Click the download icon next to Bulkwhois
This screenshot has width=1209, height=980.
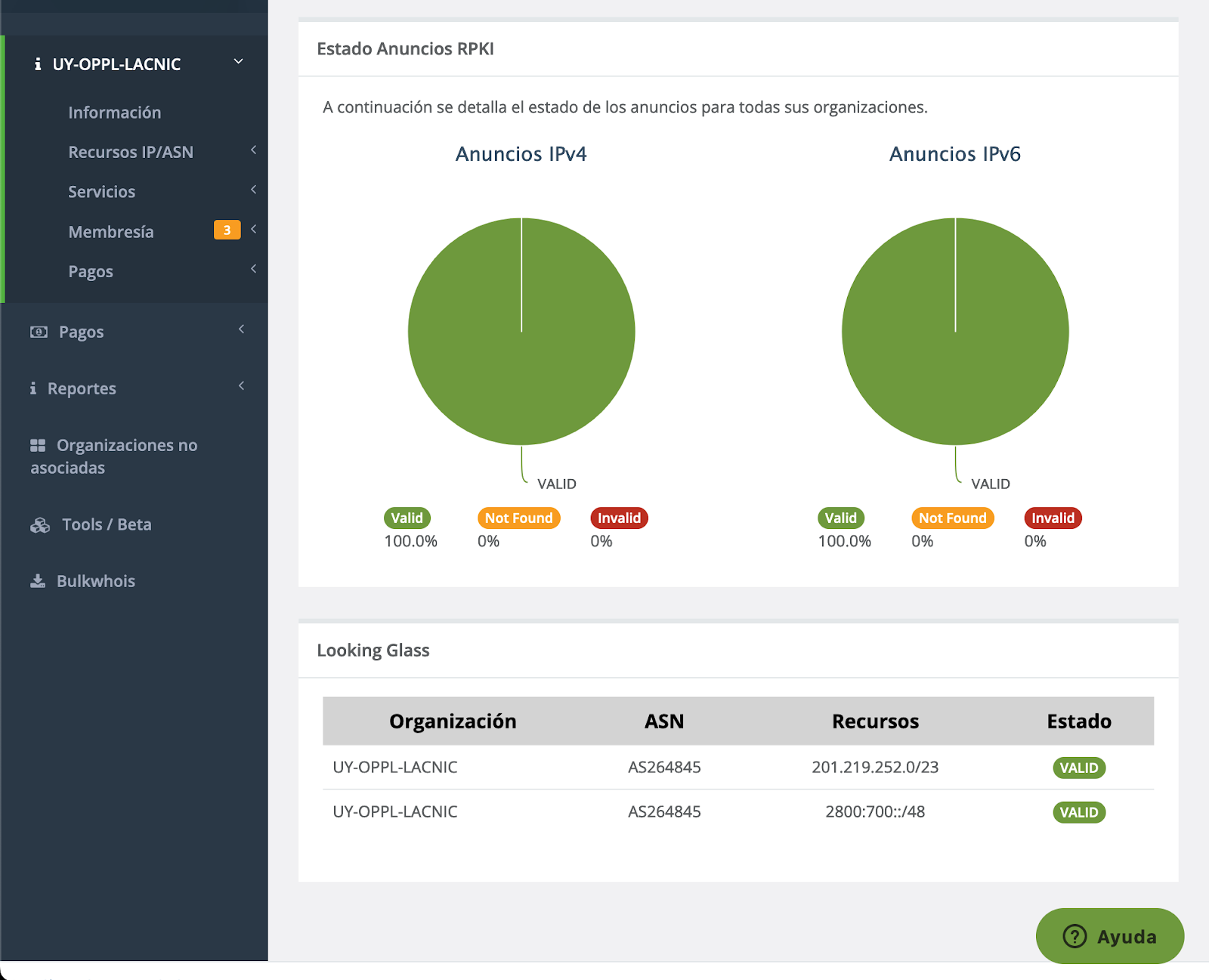pos(38,581)
